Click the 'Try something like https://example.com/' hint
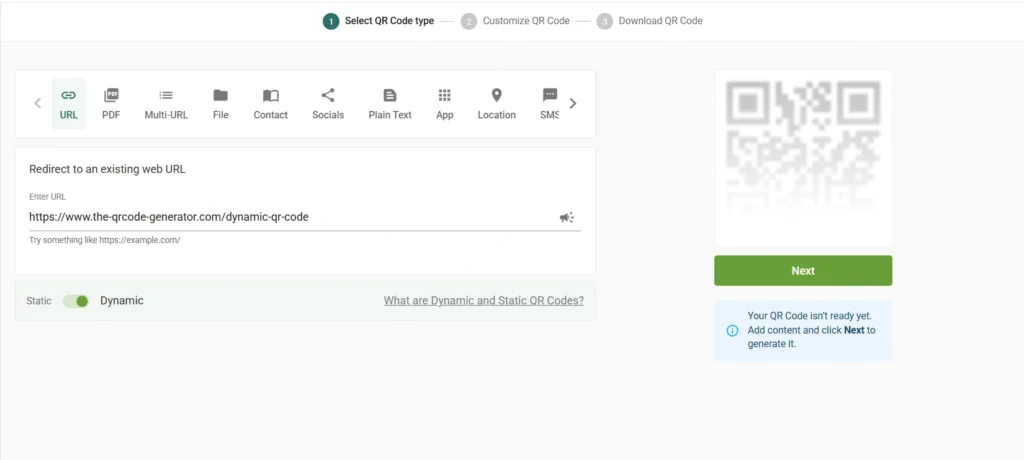The image size is (1024, 460). point(104,240)
